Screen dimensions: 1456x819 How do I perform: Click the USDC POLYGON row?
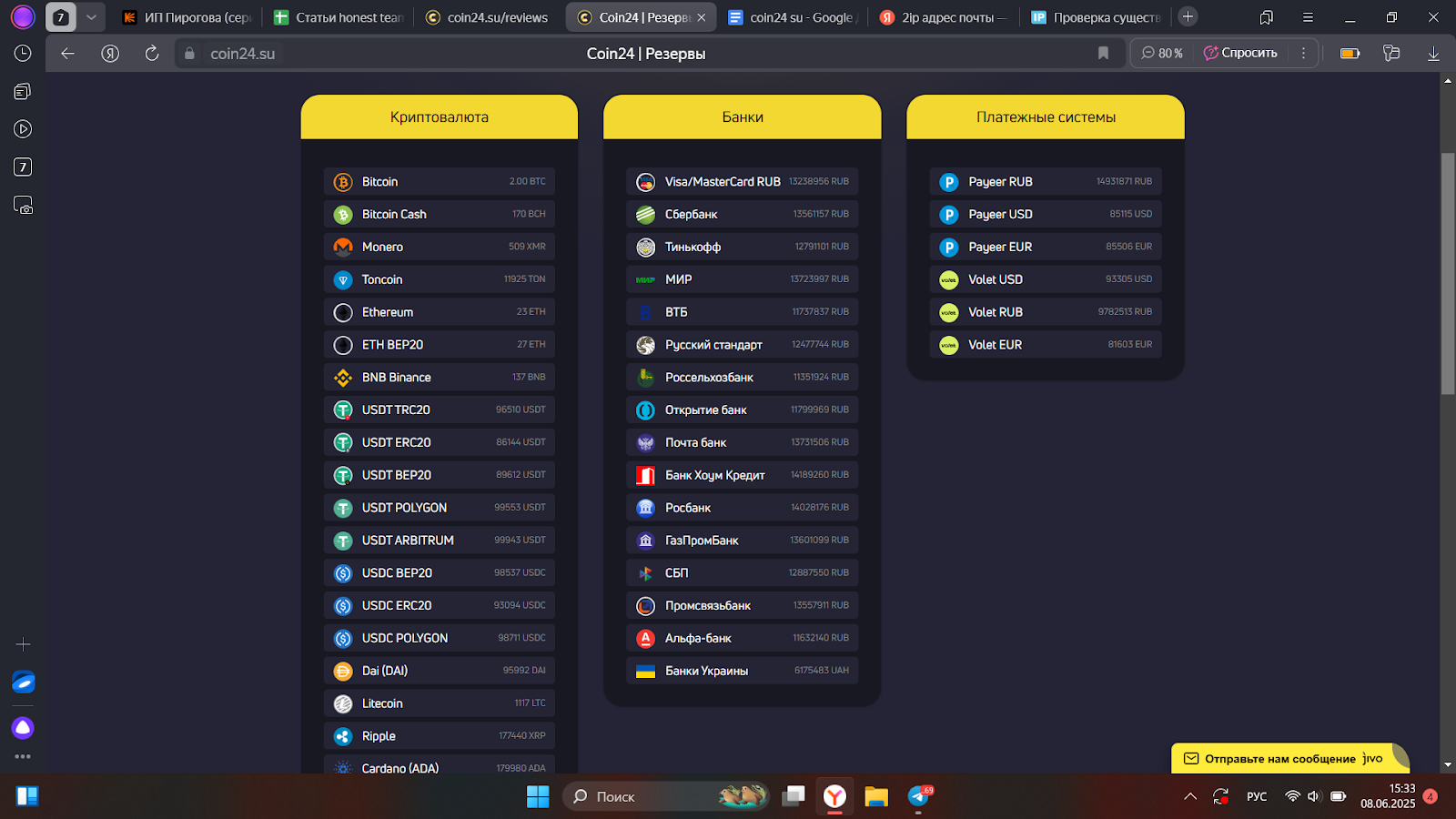(x=440, y=639)
